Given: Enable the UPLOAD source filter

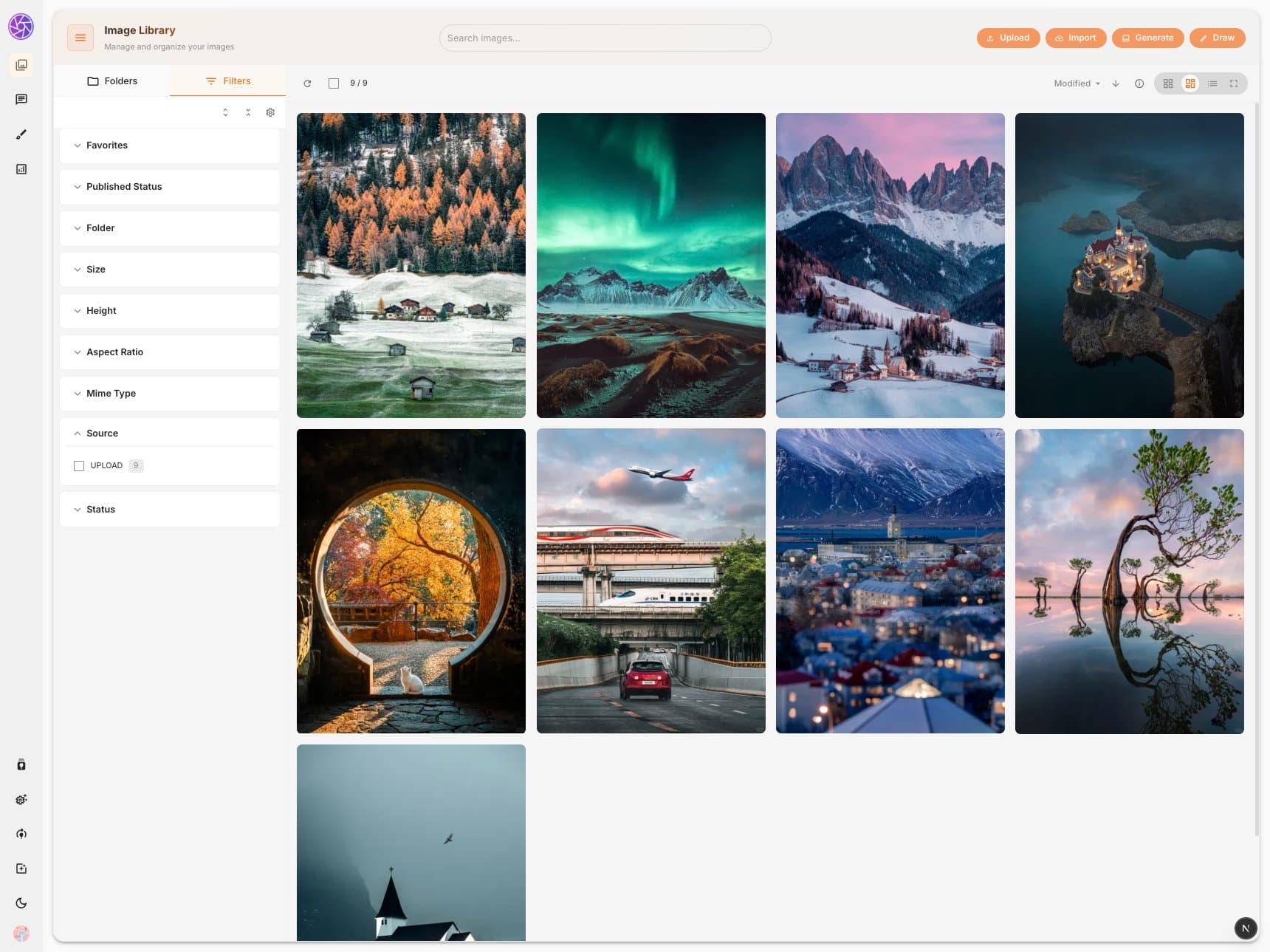Looking at the screenshot, I should click(x=79, y=466).
